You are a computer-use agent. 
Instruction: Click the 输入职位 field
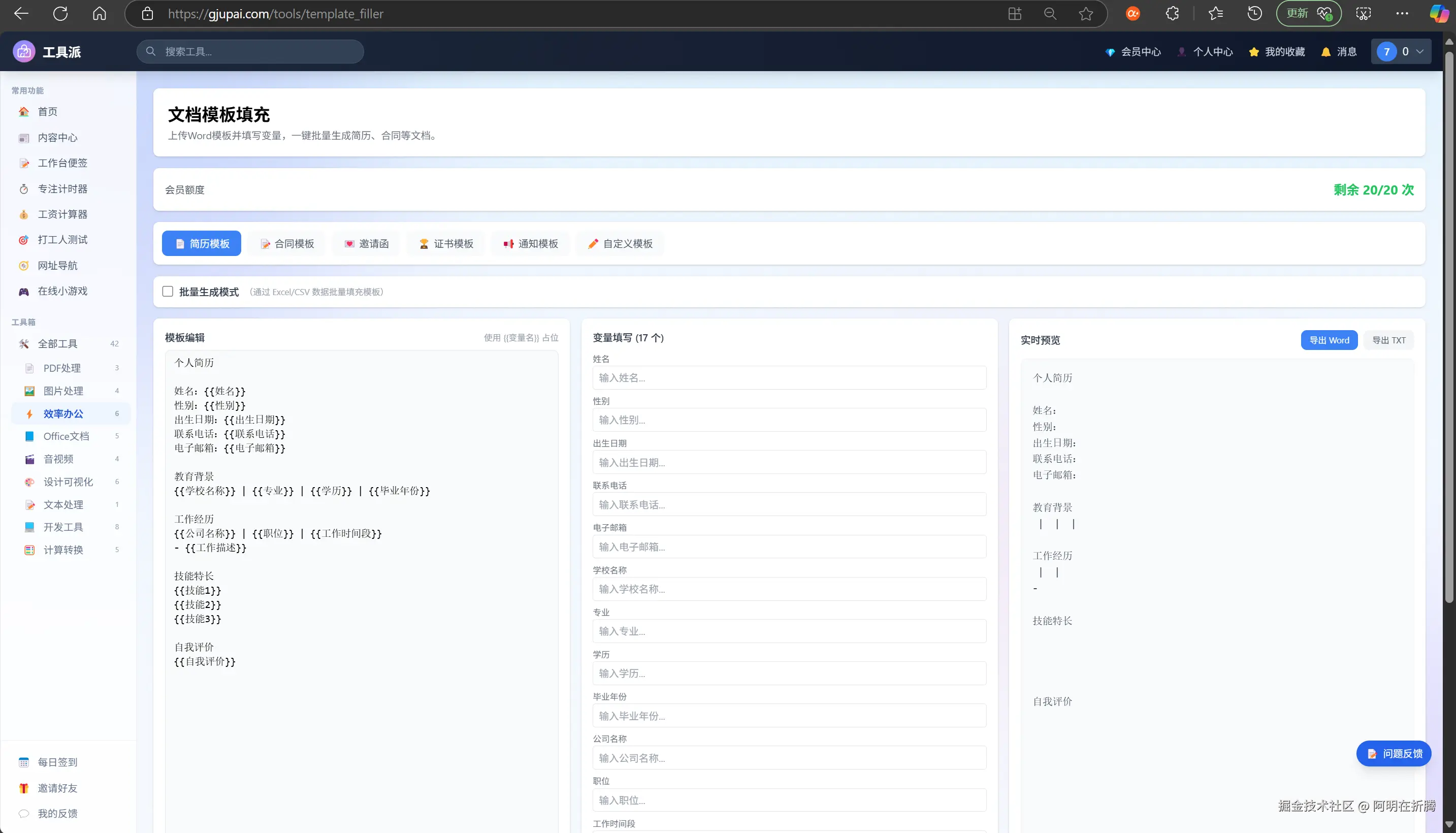(789, 800)
